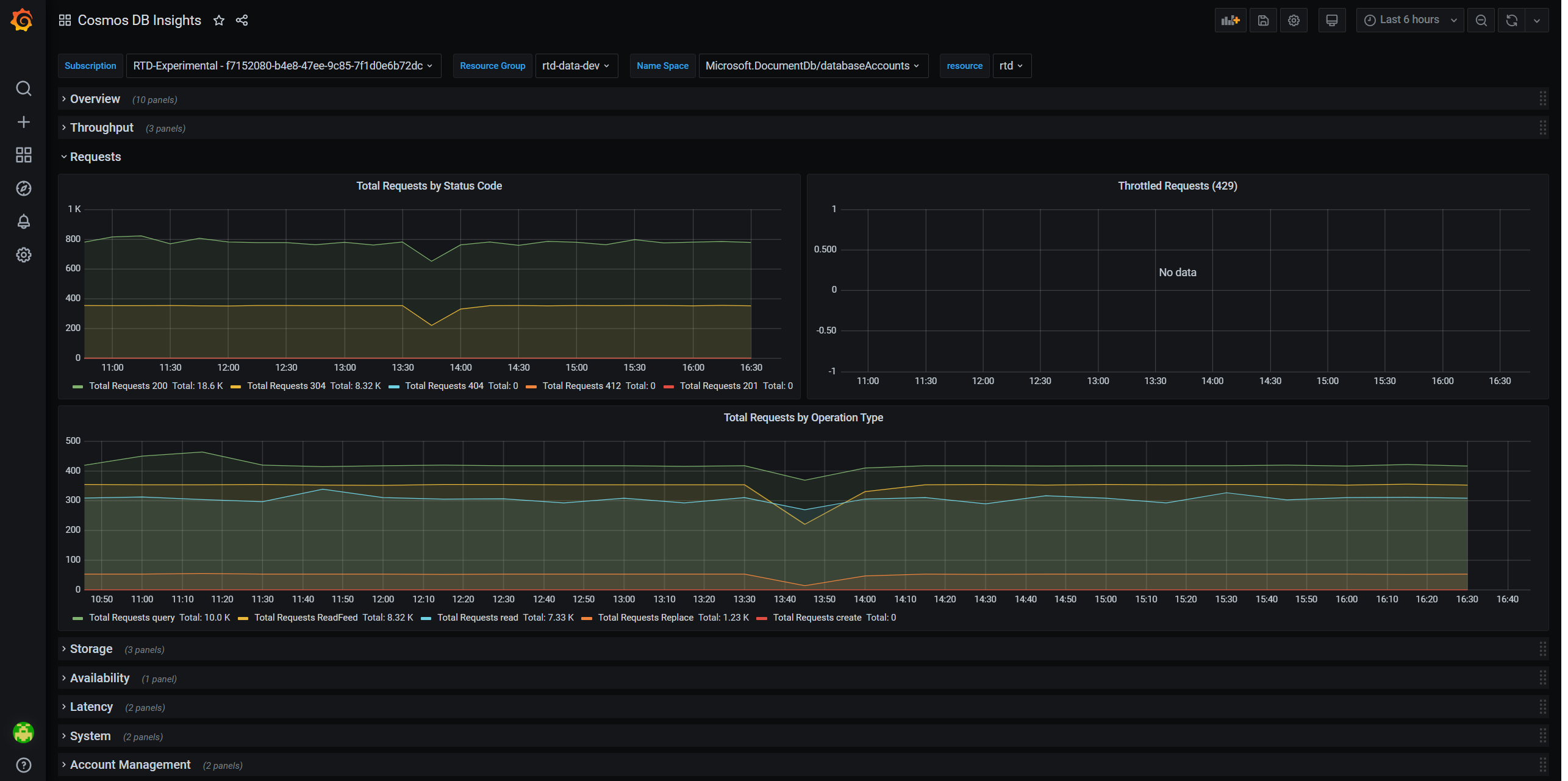Click the Add panel icon

pyautogui.click(x=1230, y=20)
